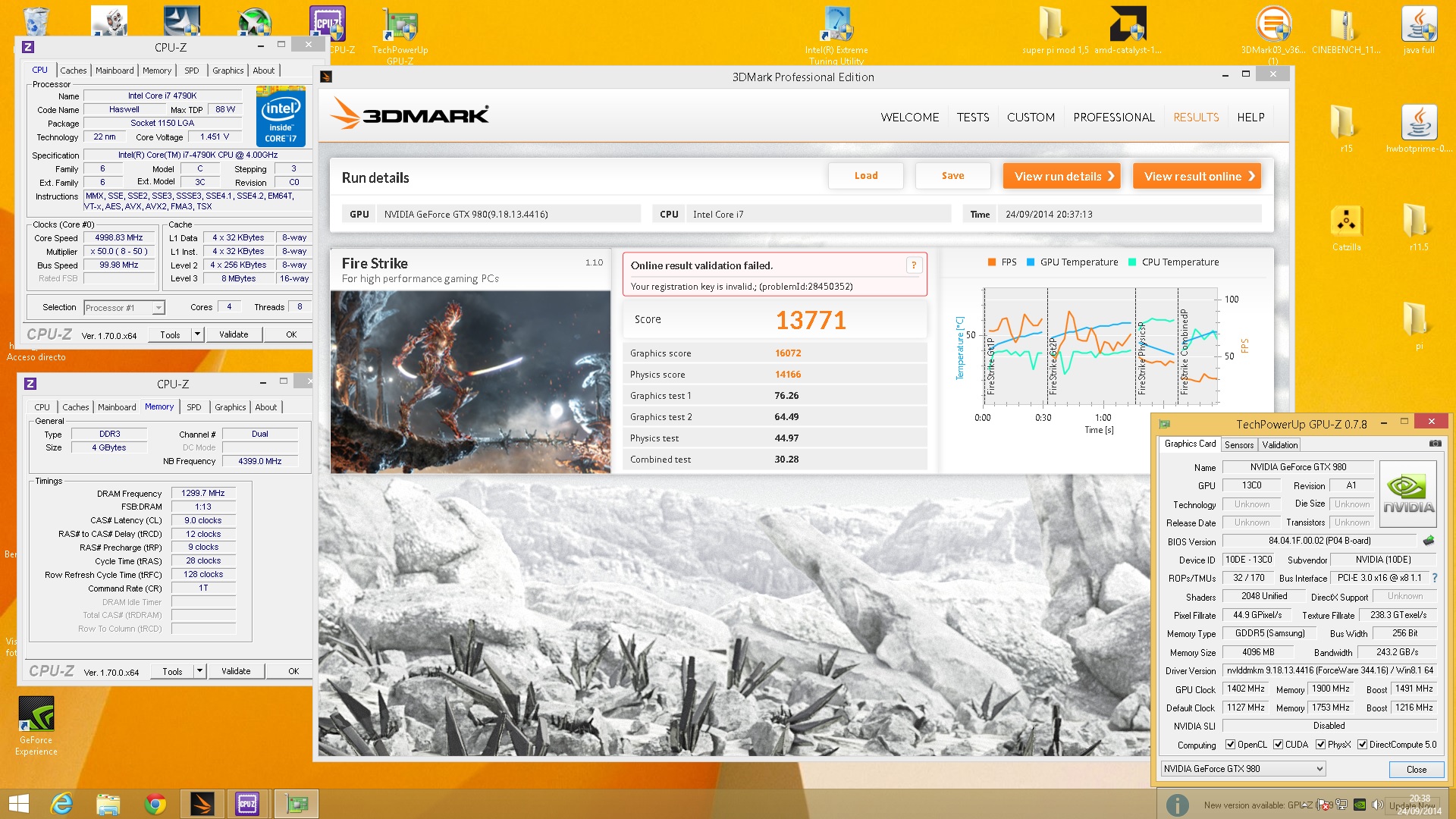Open the TESTS menu in 3DMark

click(972, 118)
